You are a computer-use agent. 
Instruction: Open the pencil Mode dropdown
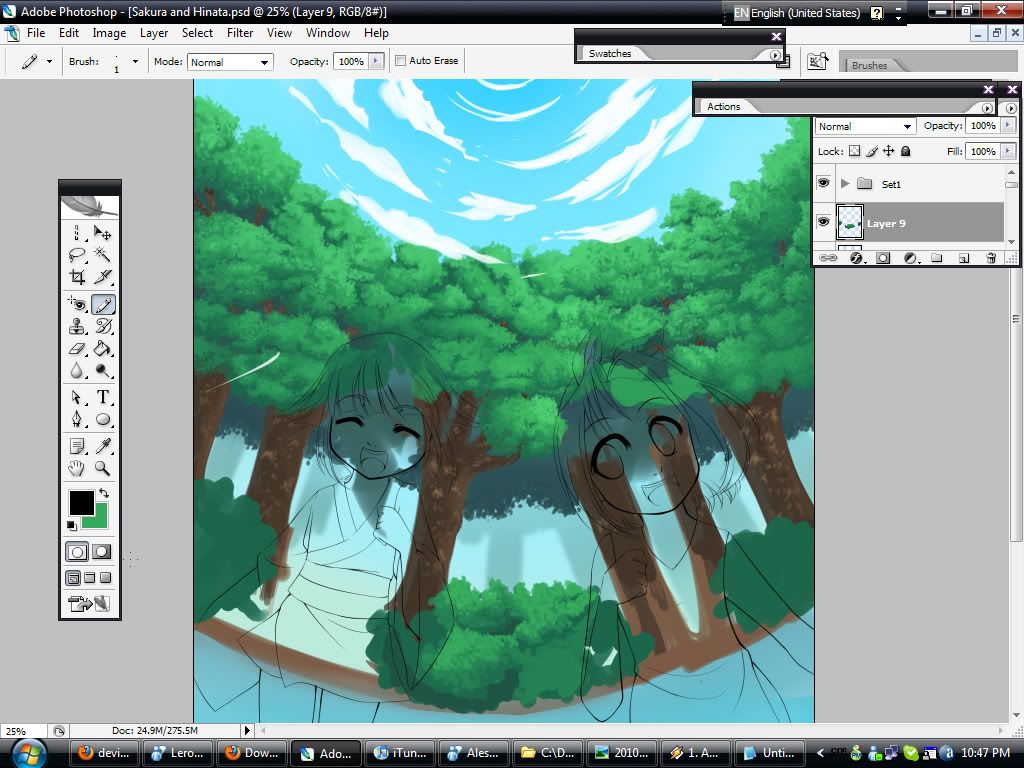229,62
